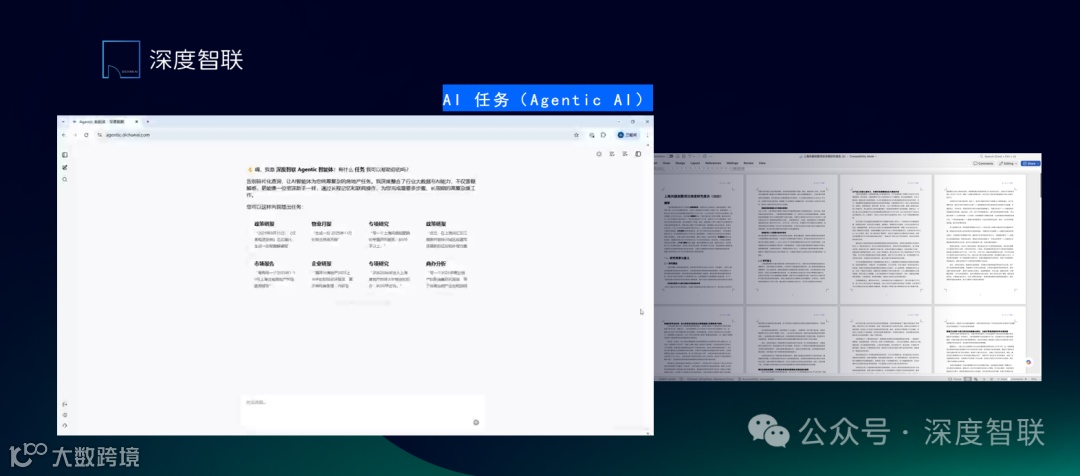This screenshot has height=476, width=1080.
Task: Focus the chat message input box
Action: [363, 411]
